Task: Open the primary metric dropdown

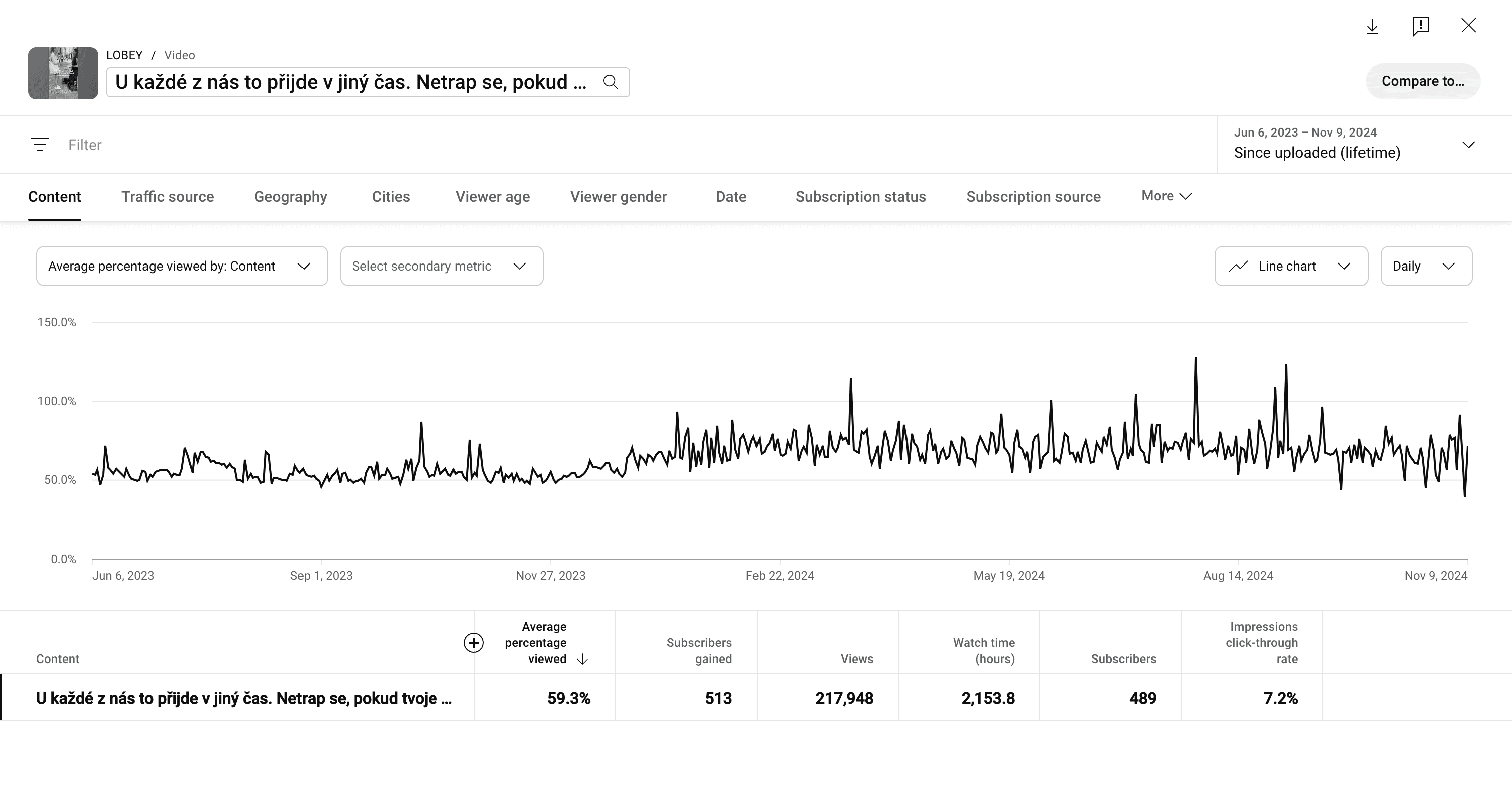Action: tap(182, 266)
